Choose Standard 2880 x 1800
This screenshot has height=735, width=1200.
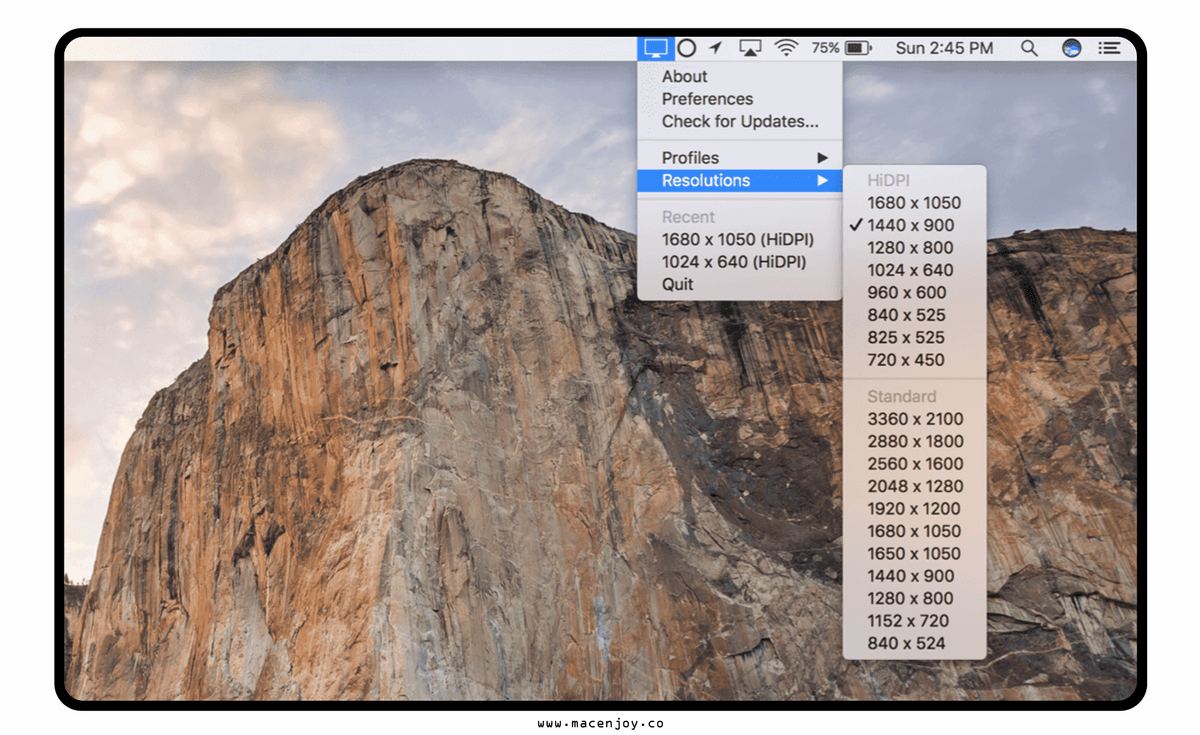click(914, 441)
